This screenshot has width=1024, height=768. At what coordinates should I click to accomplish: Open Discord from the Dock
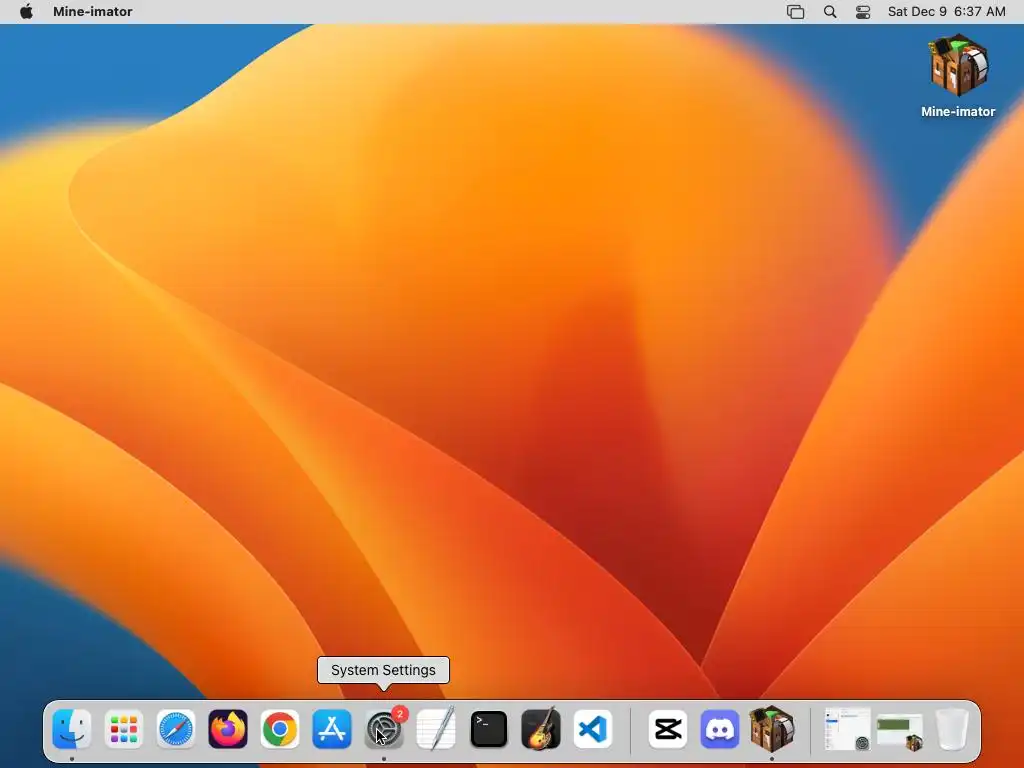(x=720, y=729)
